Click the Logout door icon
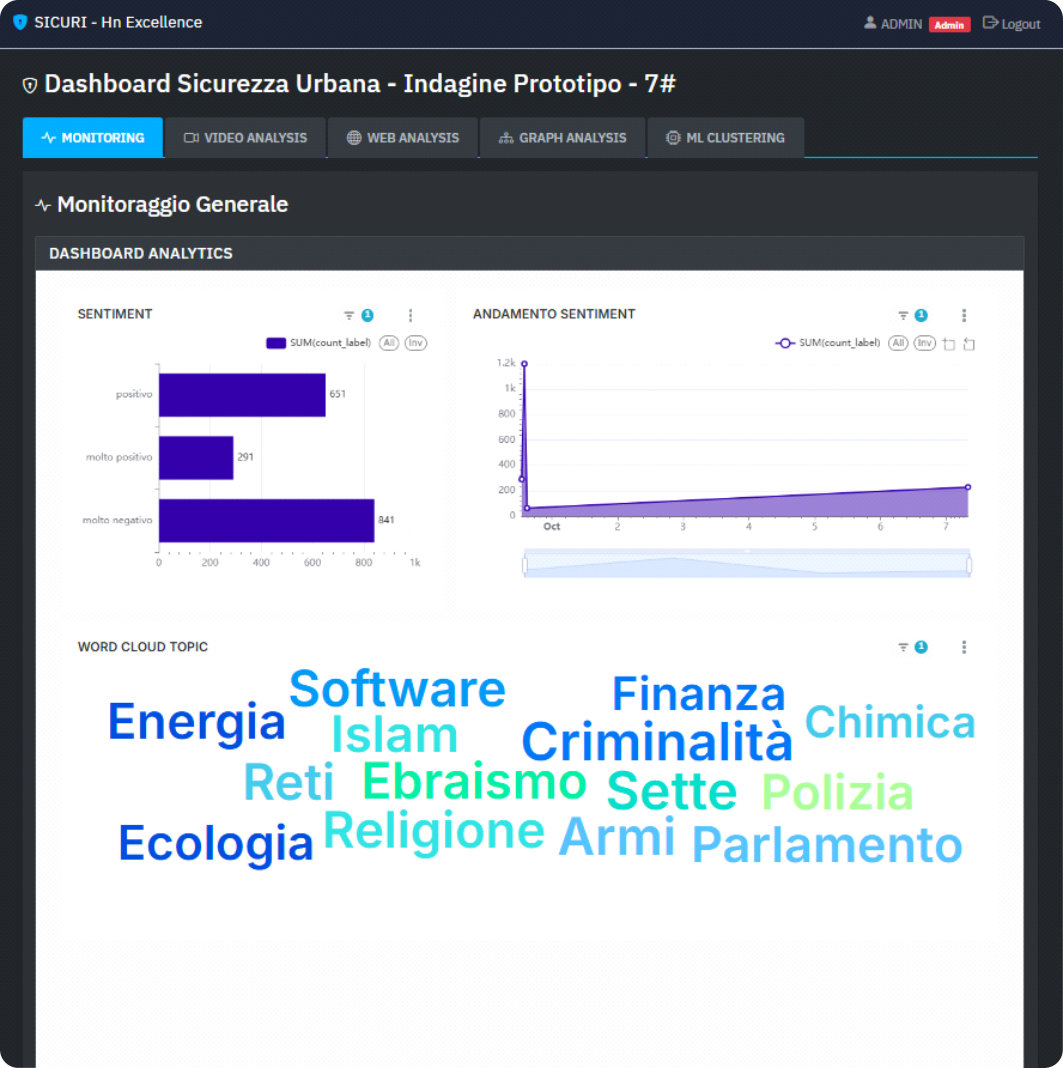Image resolution: width=1063 pixels, height=1068 pixels. 989,22
